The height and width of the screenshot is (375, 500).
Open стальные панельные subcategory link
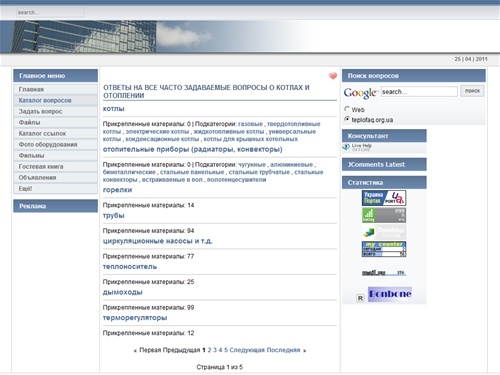click(192, 172)
